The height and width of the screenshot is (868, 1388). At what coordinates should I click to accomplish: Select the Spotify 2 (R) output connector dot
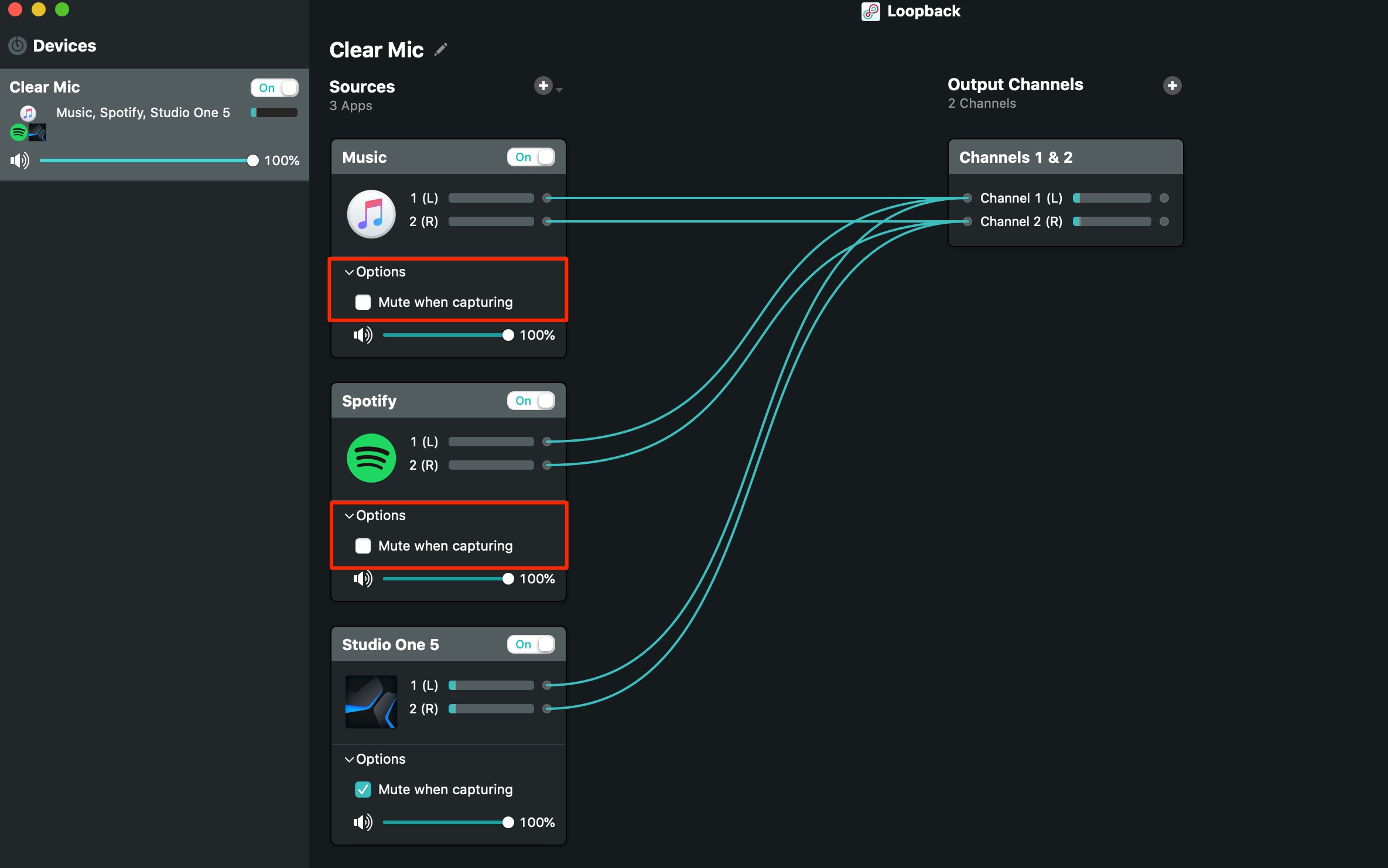click(x=547, y=465)
